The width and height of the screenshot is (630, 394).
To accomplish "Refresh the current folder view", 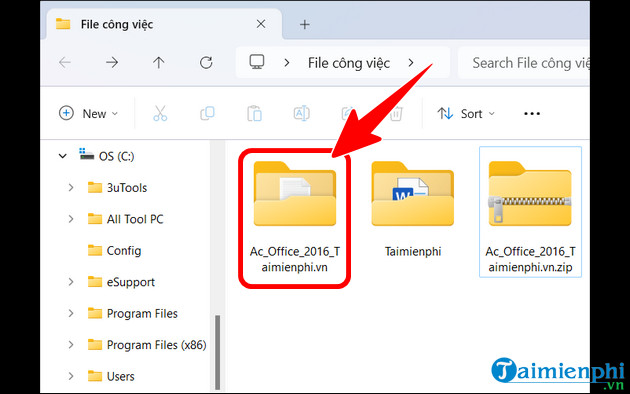I will 206,62.
